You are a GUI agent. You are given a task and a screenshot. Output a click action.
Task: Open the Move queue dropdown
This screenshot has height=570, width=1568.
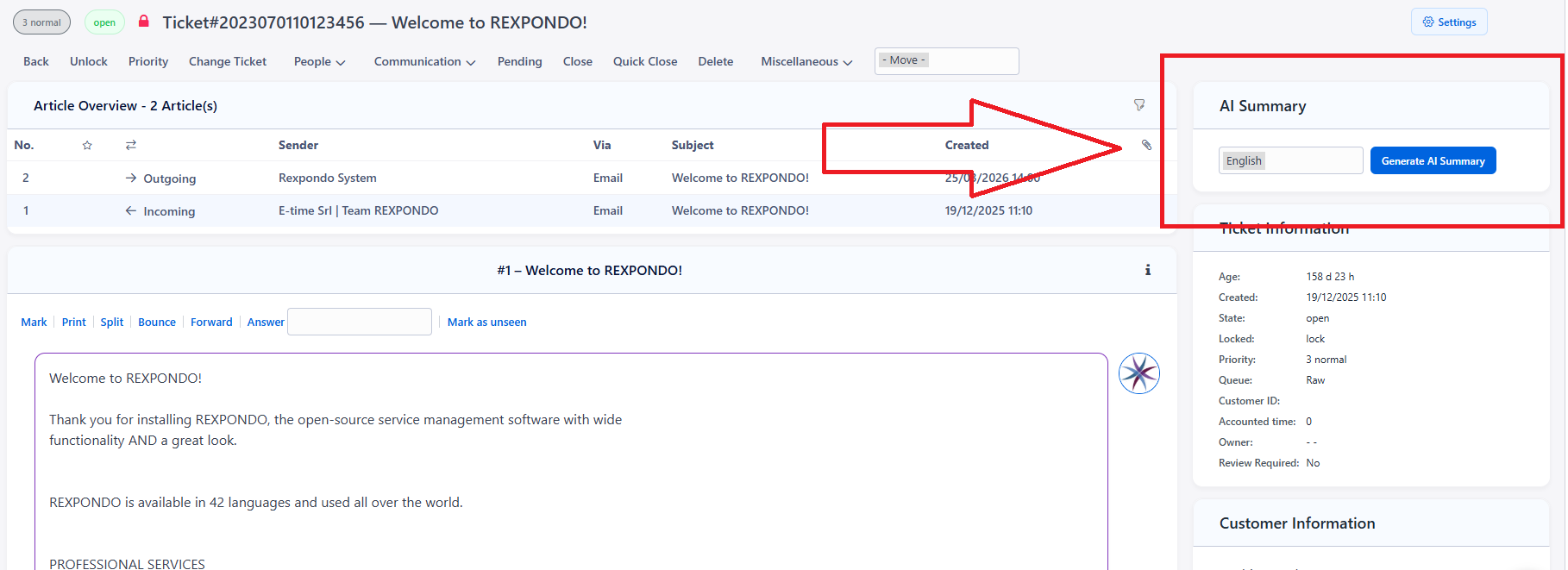[x=947, y=61]
